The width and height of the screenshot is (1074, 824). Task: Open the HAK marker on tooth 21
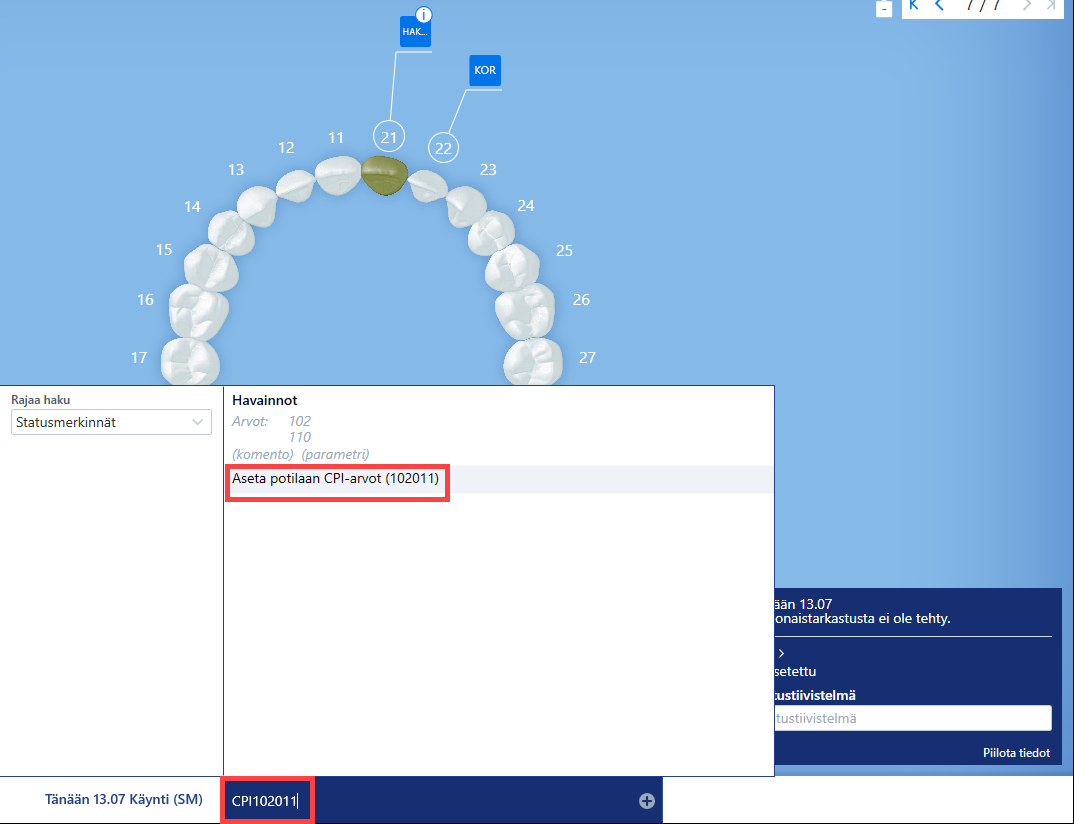[415, 32]
